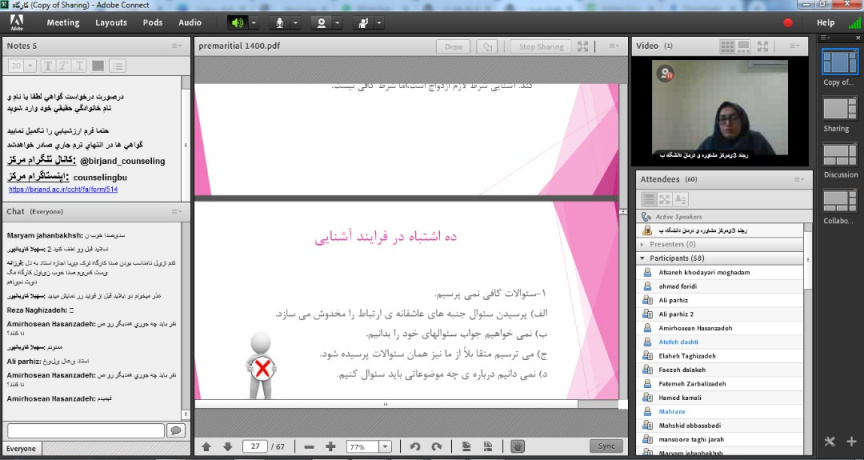
Task: Select Attendees breakout room view icon
Action: [x=665, y=199]
